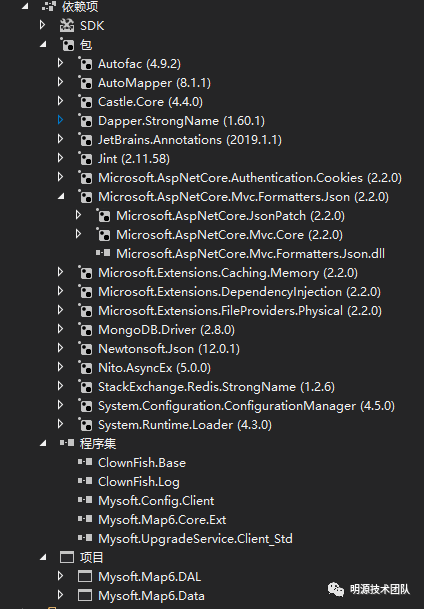Click the Mysoft.Map6.DAL project icon
Viewport: 424px width, 609px height.
(85, 576)
